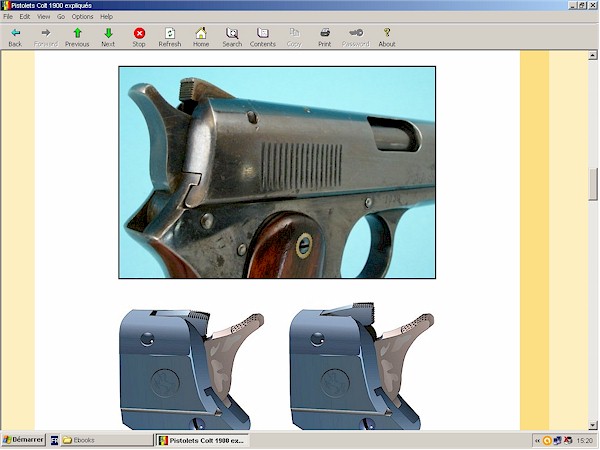Image resolution: width=600 pixels, height=450 pixels.
Task: Open the File menu
Action: click(8, 16)
